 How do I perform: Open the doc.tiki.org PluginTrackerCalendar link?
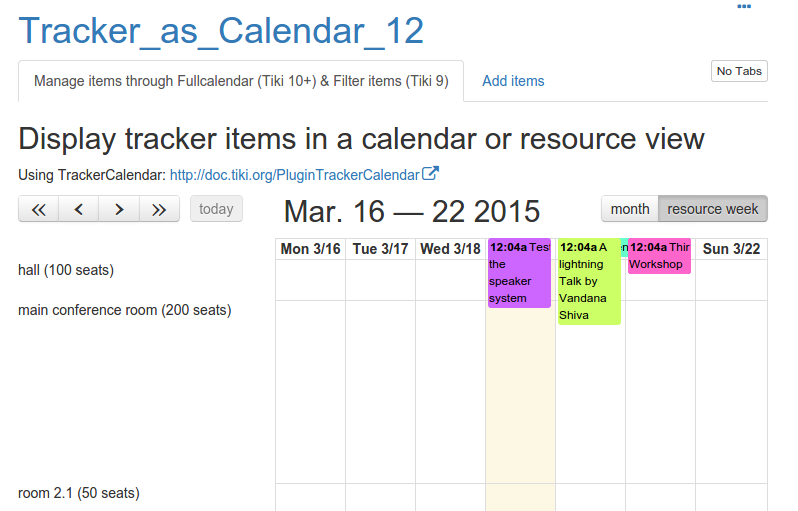pyautogui.click(x=295, y=175)
